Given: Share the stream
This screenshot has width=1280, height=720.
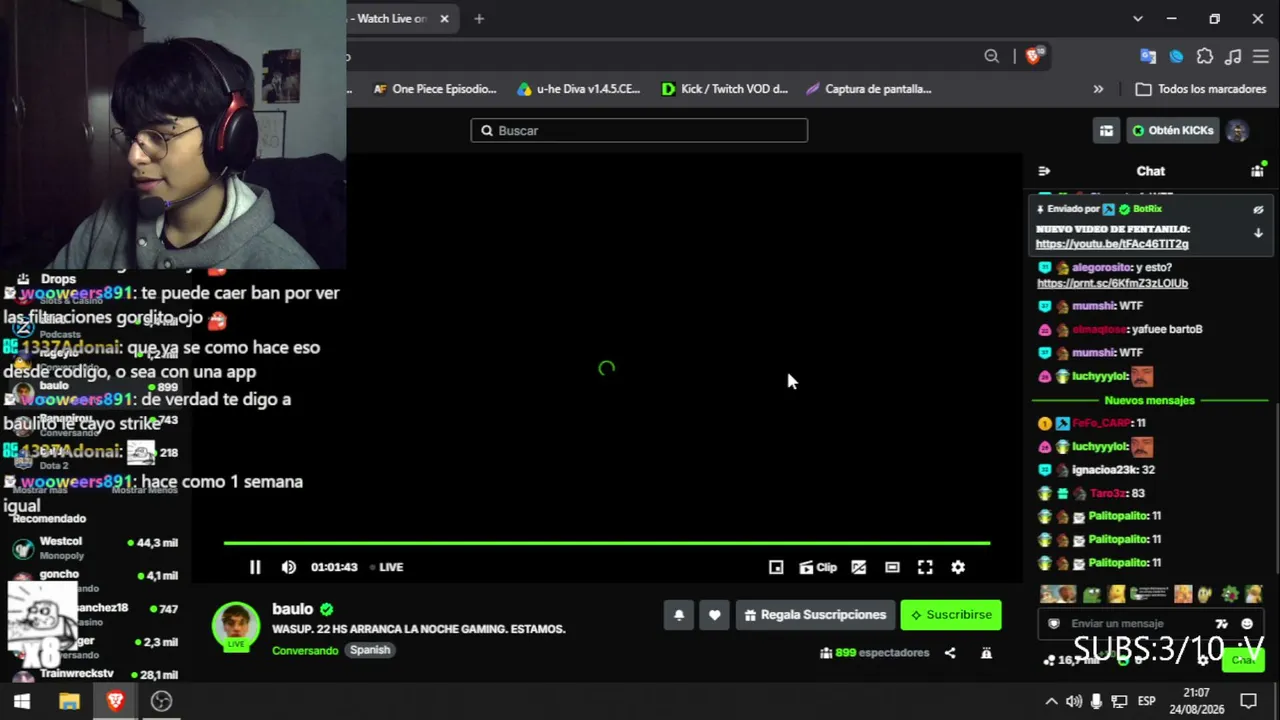Looking at the screenshot, I should 950,653.
